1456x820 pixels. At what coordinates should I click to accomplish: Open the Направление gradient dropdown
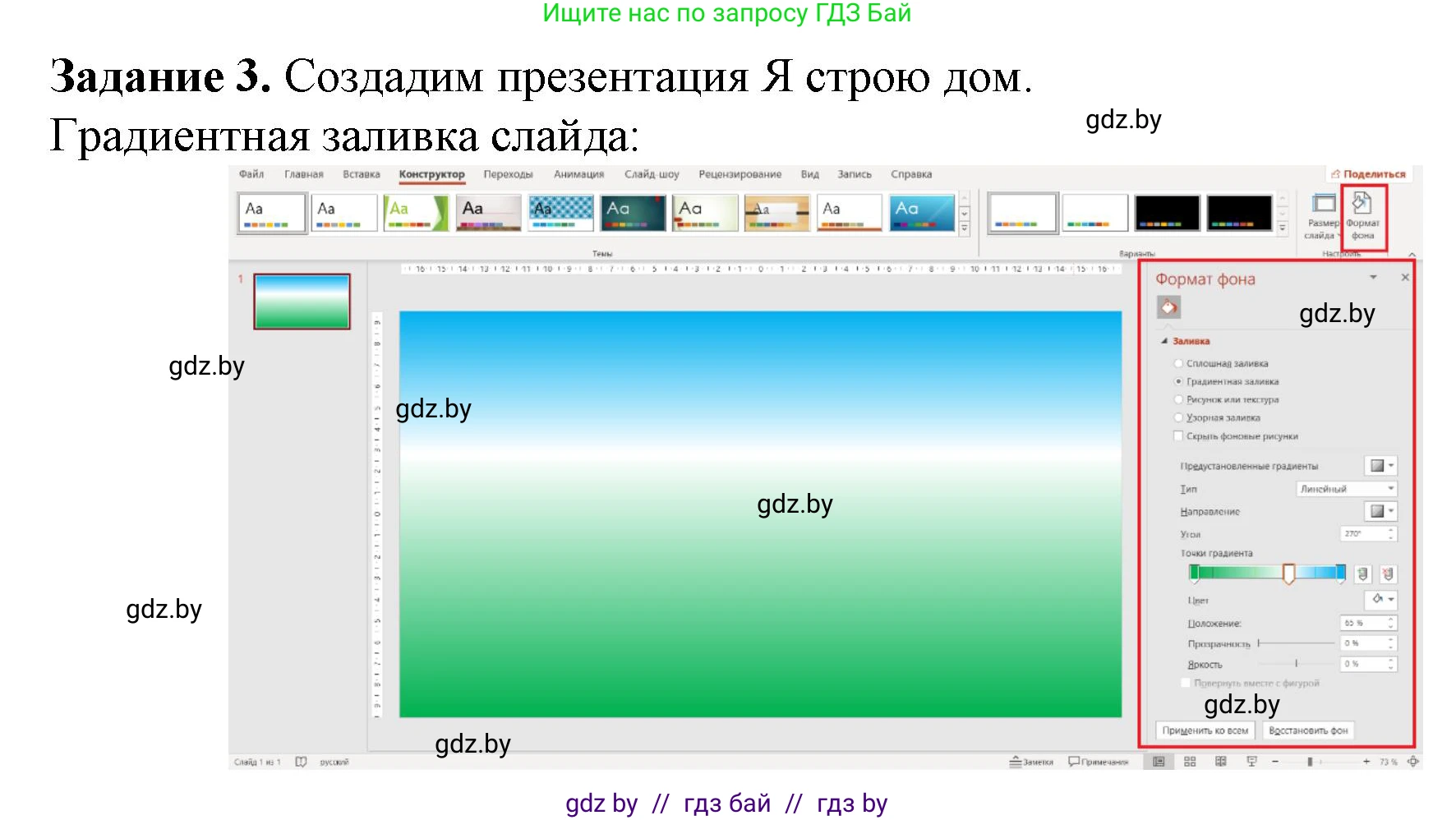pyautogui.click(x=1381, y=510)
